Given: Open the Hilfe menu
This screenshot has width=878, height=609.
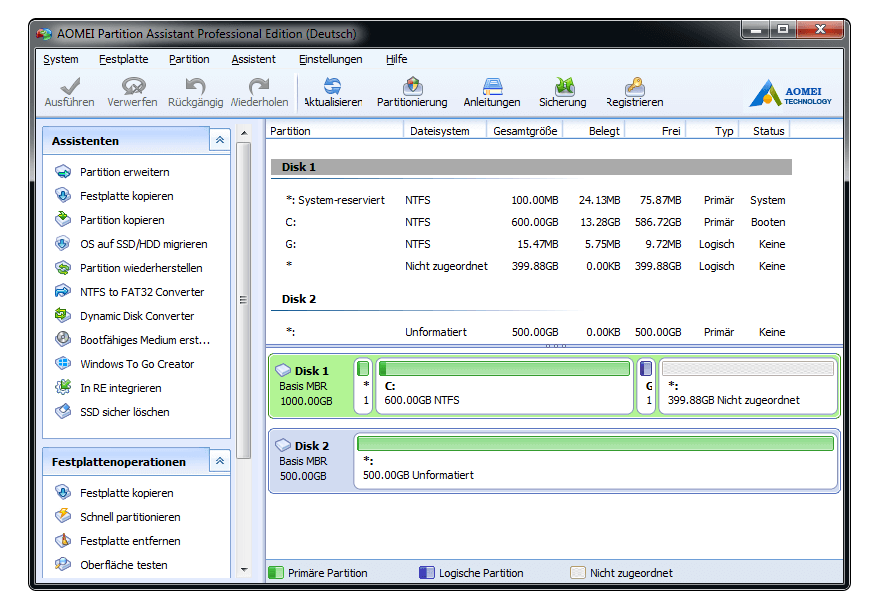Looking at the screenshot, I should click(396, 59).
